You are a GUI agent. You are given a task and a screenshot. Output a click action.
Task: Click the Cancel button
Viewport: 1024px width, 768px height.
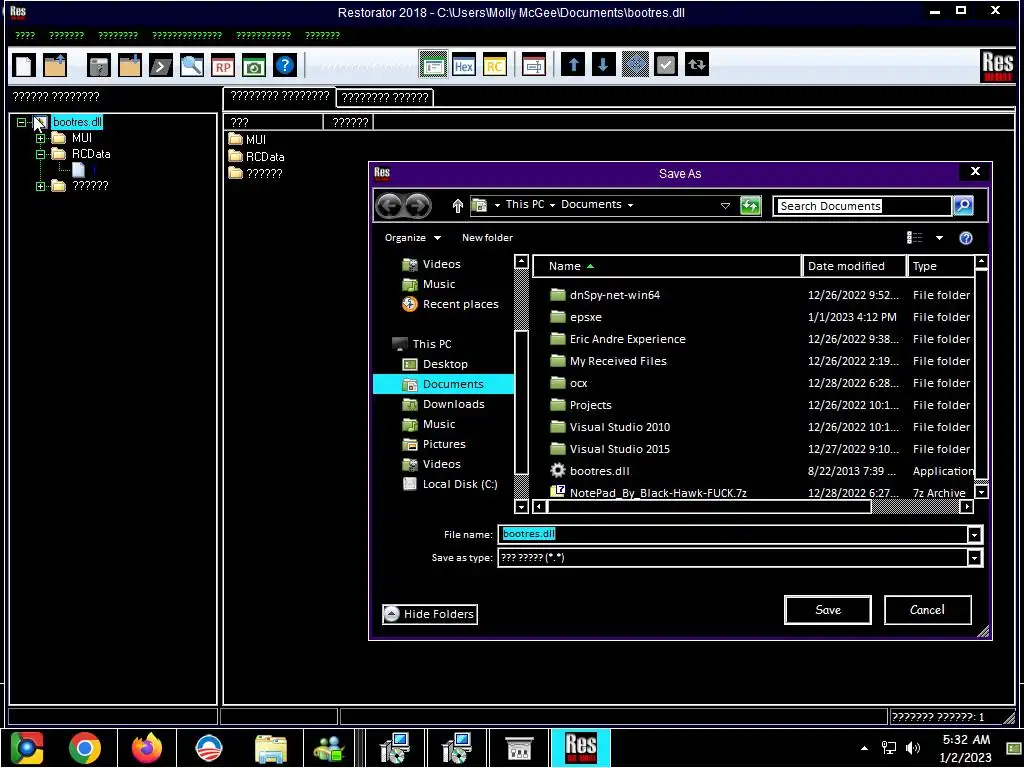pyautogui.click(x=927, y=610)
